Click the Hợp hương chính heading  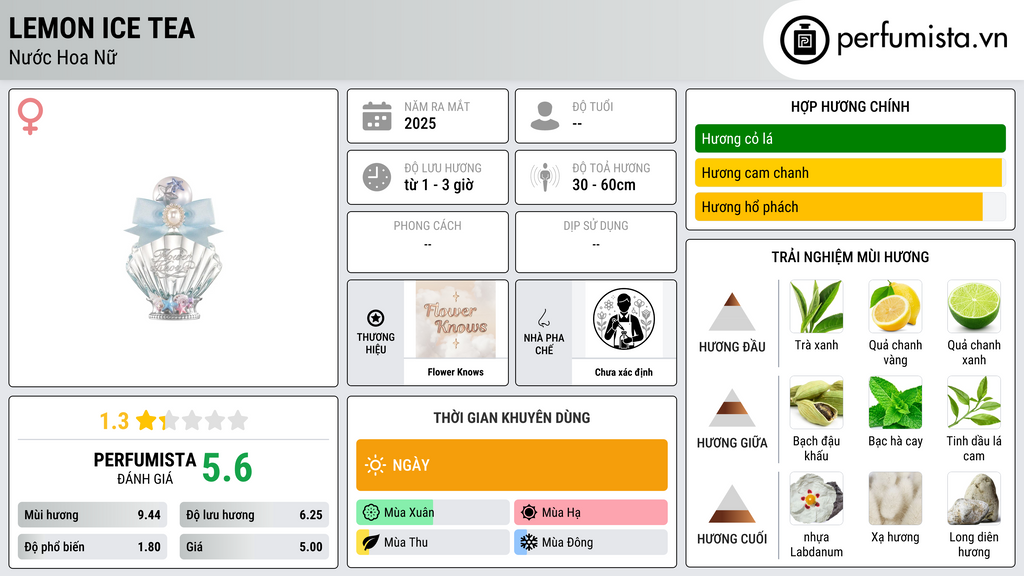pyautogui.click(x=850, y=106)
